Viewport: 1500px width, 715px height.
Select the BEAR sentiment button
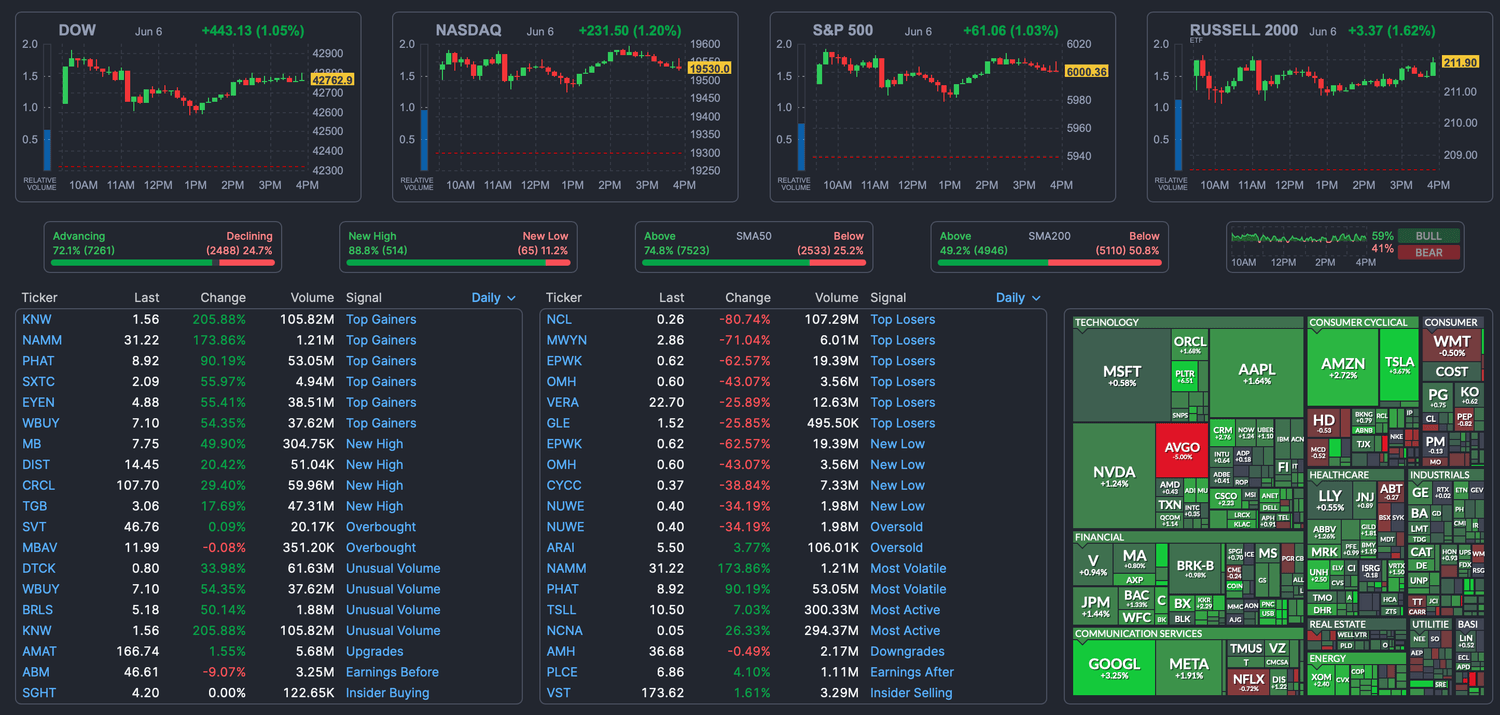pyautogui.click(x=1428, y=252)
